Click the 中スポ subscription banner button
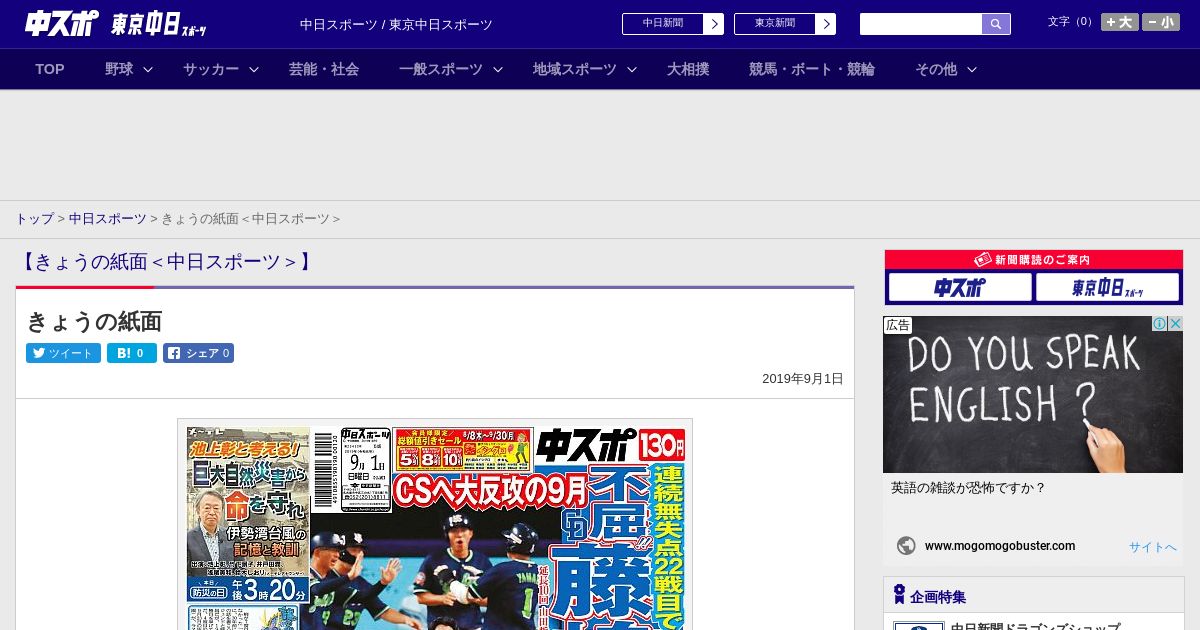The height and width of the screenshot is (630, 1200). (x=960, y=288)
